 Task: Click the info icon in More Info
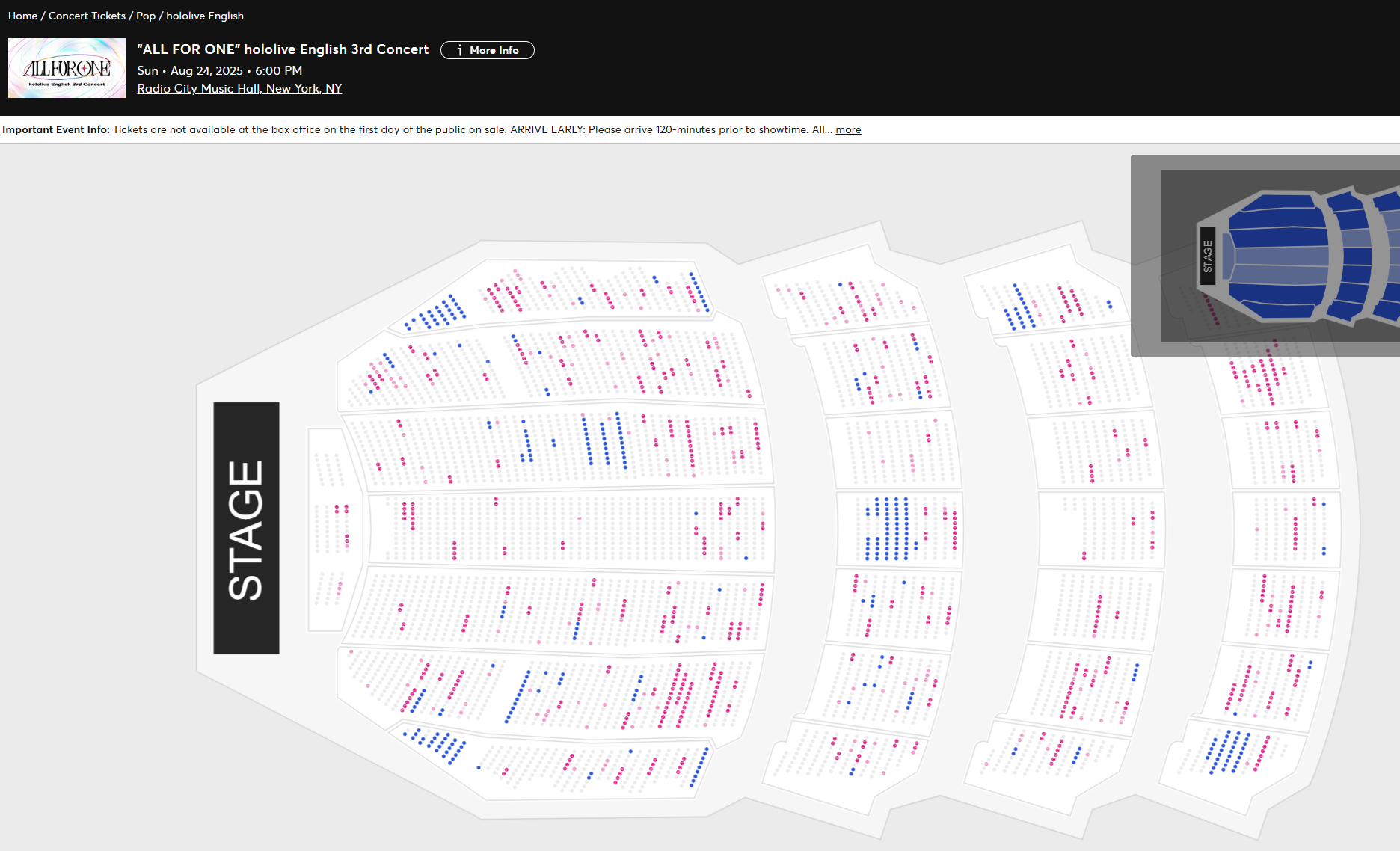459,50
